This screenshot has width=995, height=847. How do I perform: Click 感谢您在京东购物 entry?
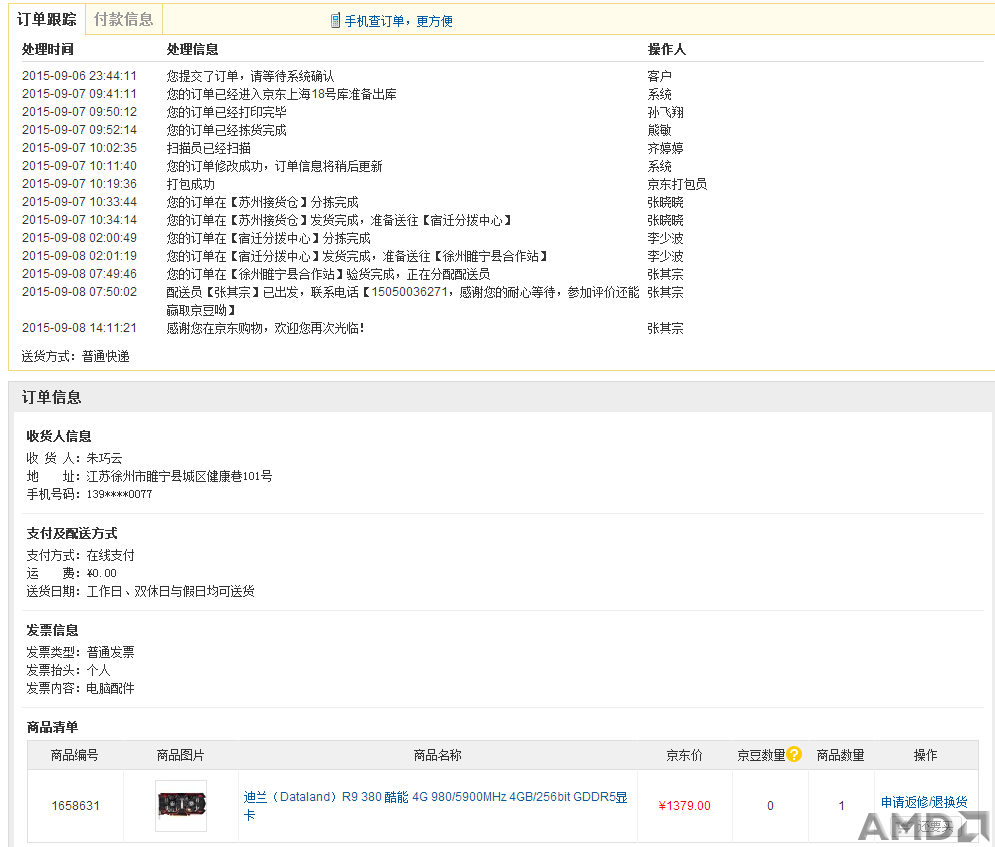[x=265, y=328]
